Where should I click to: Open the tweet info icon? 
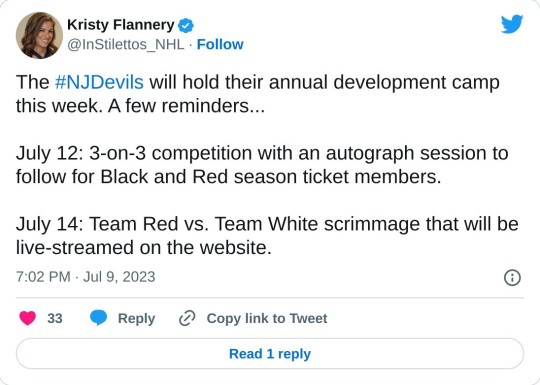tap(512, 277)
